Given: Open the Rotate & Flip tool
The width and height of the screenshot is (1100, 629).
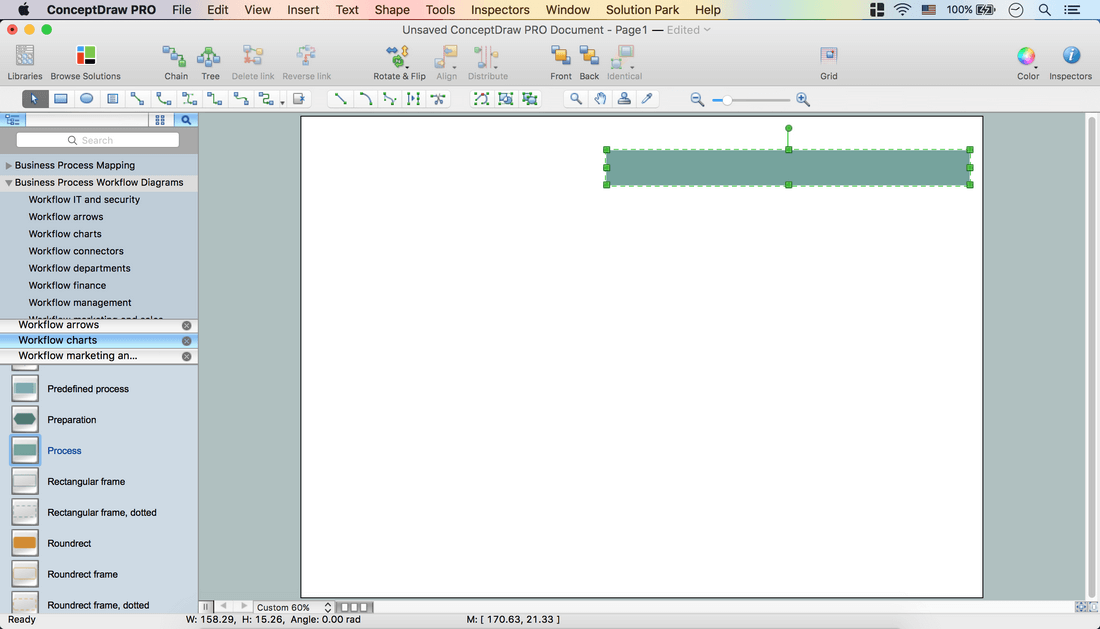Looking at the screenshot, I should click(x=399, y=62).
